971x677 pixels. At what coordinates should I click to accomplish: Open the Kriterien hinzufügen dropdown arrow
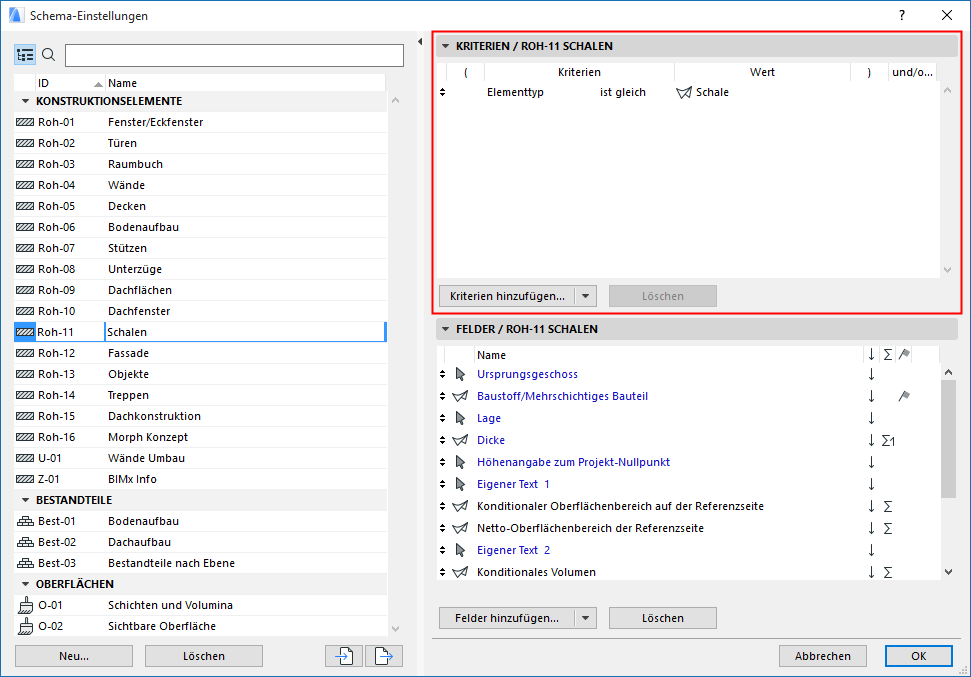click(585, 296)
